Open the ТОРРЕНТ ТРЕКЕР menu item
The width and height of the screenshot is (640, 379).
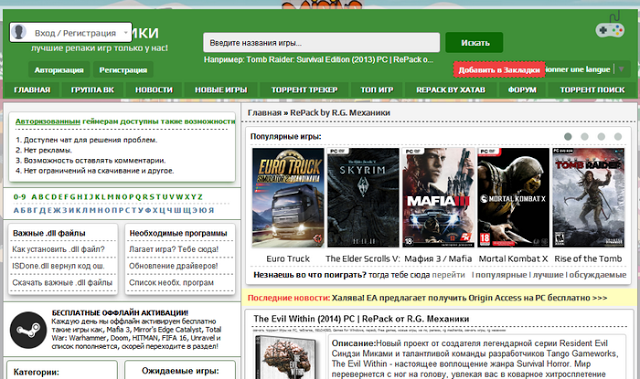click(304, 90)
